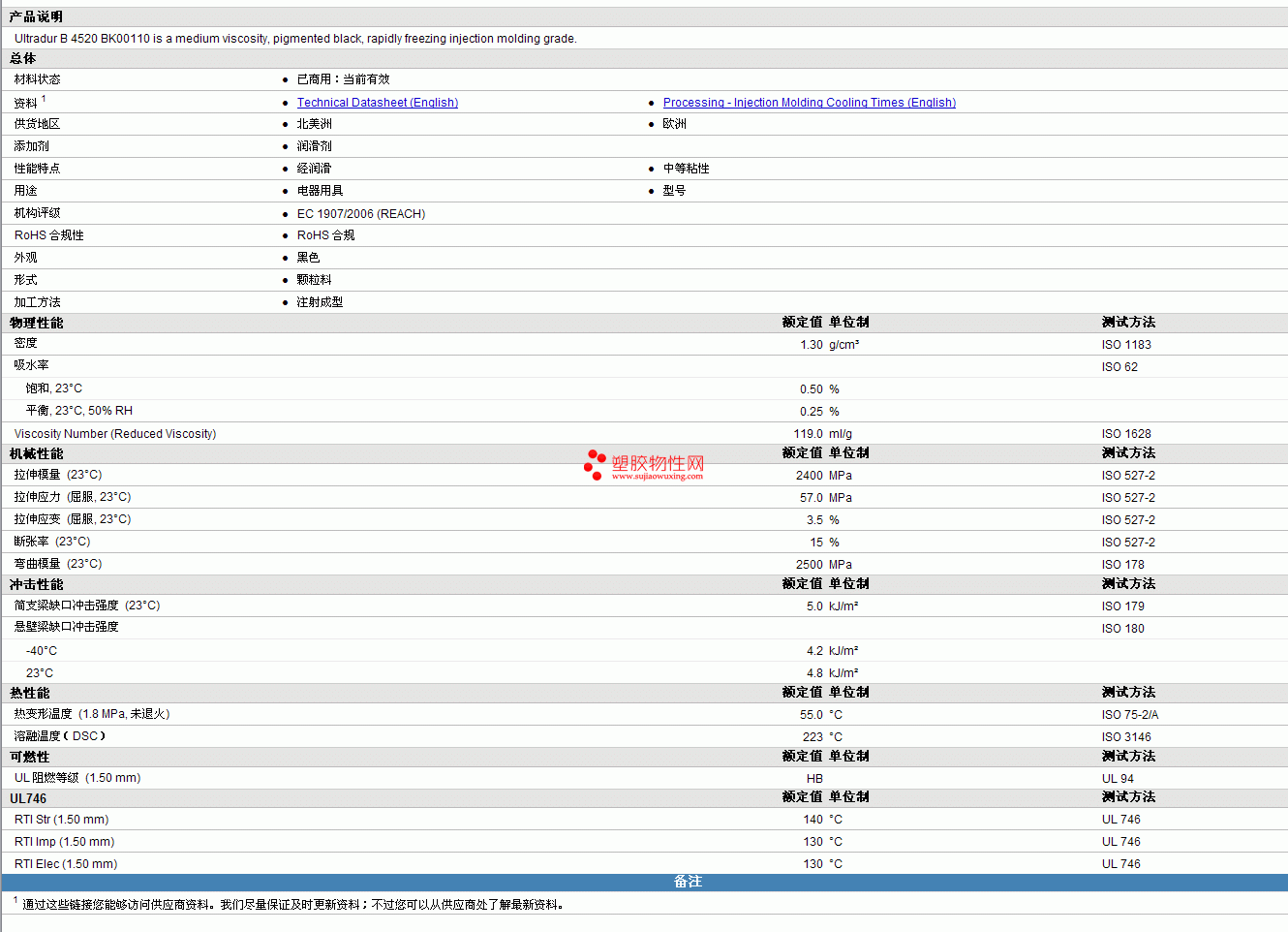This screenshot has height=932, width=1288.
Task: Click the viscosity value "119.0"
Action: point(809,434)
